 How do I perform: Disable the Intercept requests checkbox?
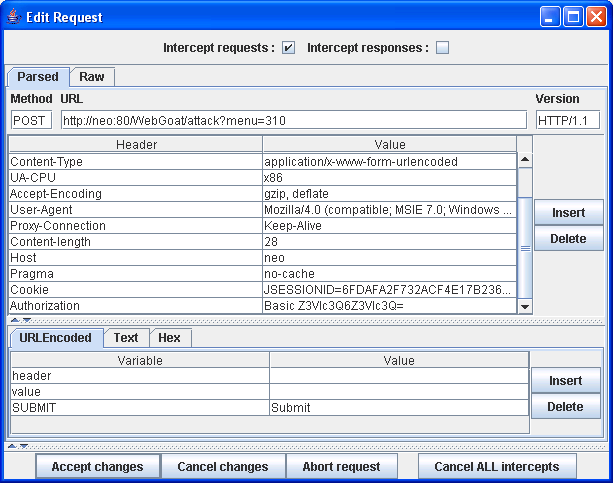coord(289,48)
